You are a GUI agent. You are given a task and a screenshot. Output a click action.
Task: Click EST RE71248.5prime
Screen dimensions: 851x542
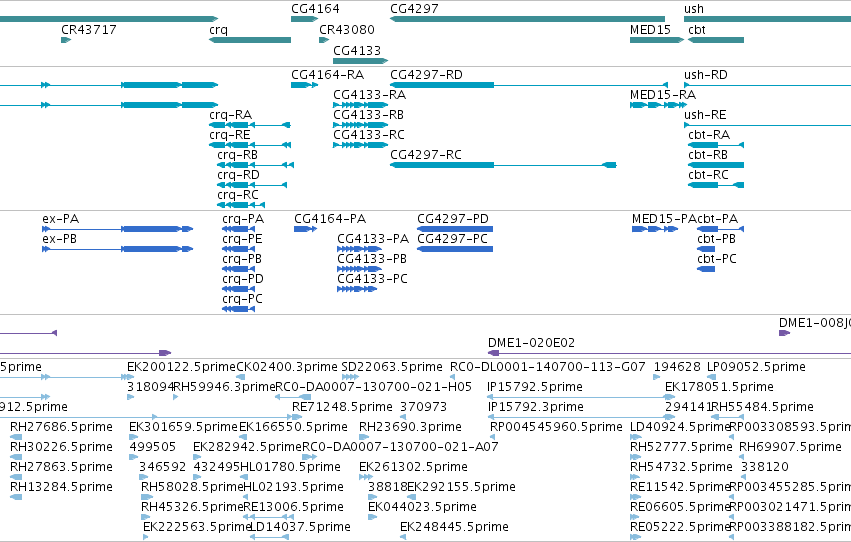click(x=296, y=417)
